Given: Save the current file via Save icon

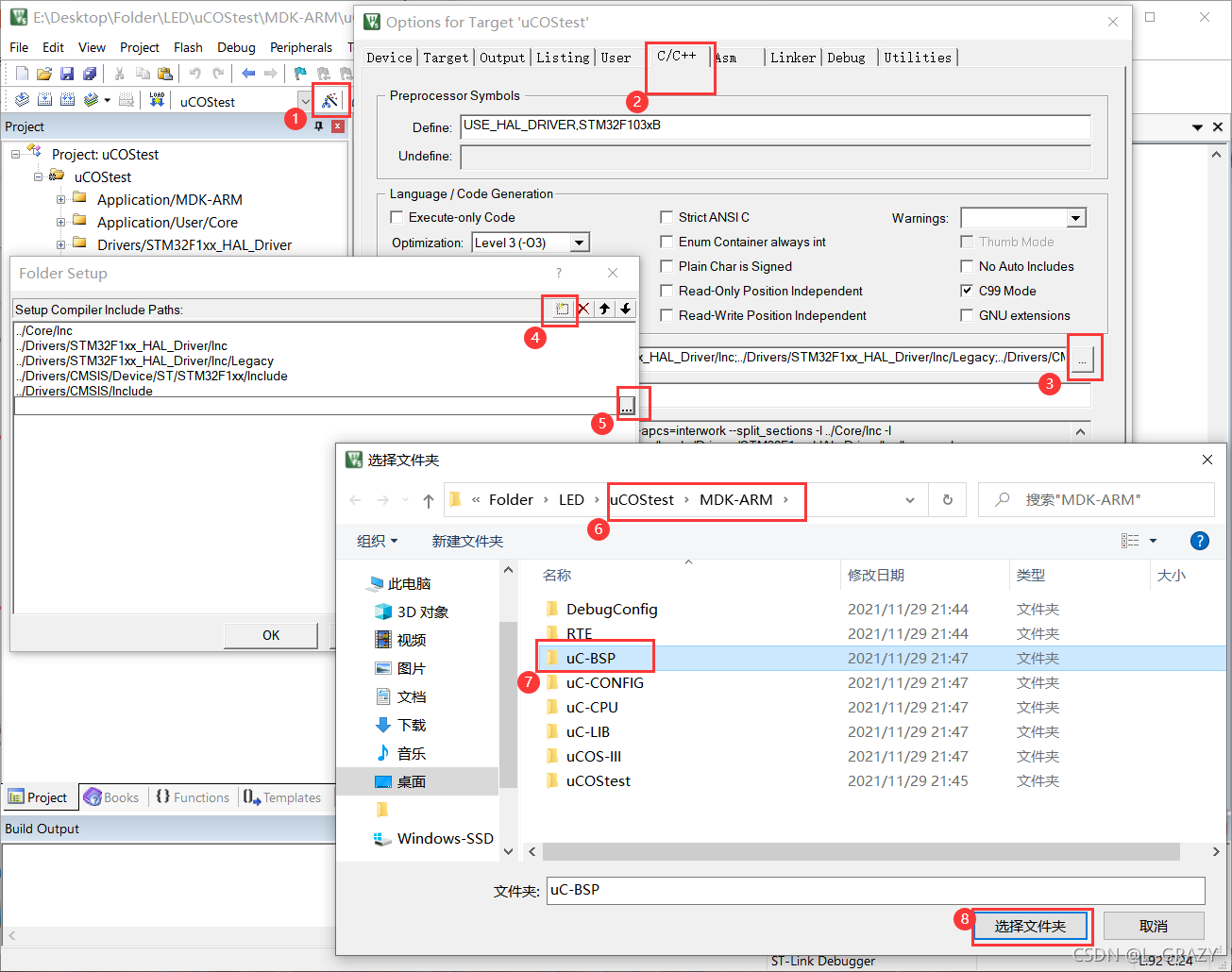Looking at the screenshot, I should [x=67, y=74].
